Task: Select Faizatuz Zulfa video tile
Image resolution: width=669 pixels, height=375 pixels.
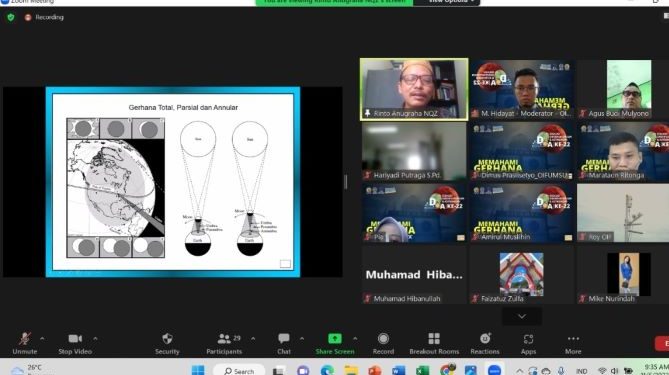Action: [521, 275]
